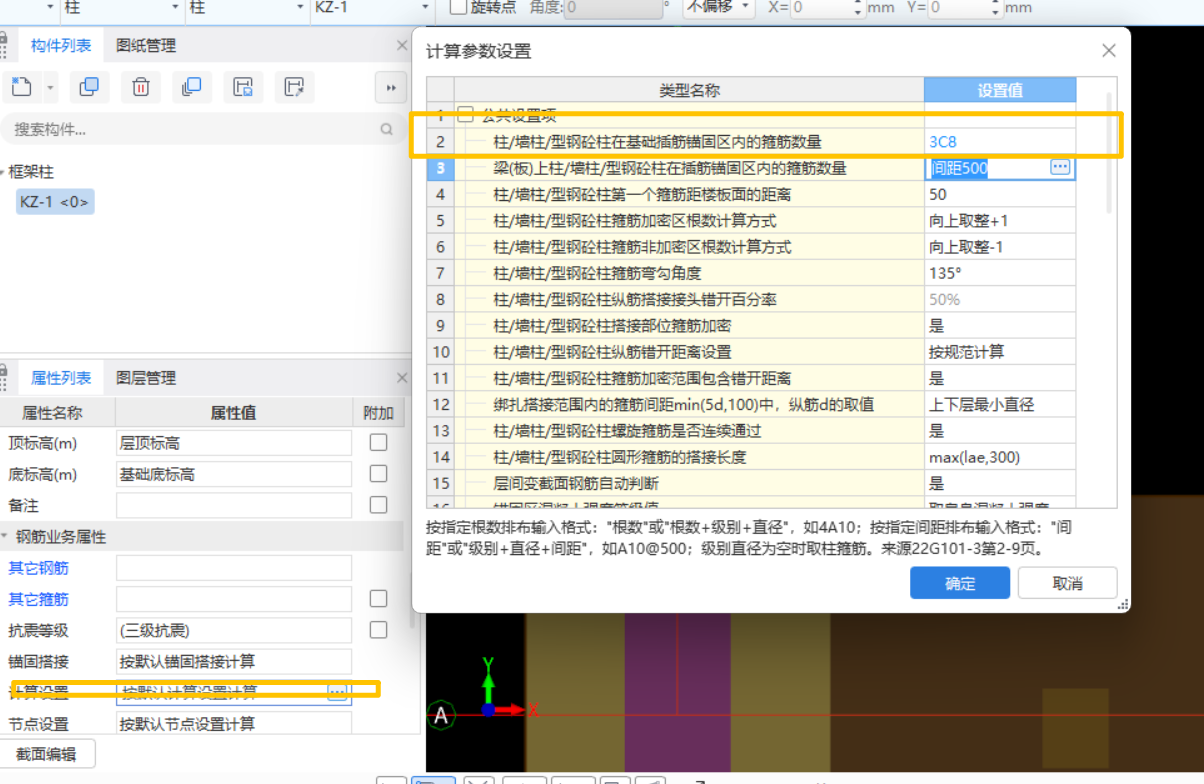Image resolution: width=1204 pixels, height=784 pixels.
Task: Expand more toolbar items with double-arrow button
Action: [391, 88]
